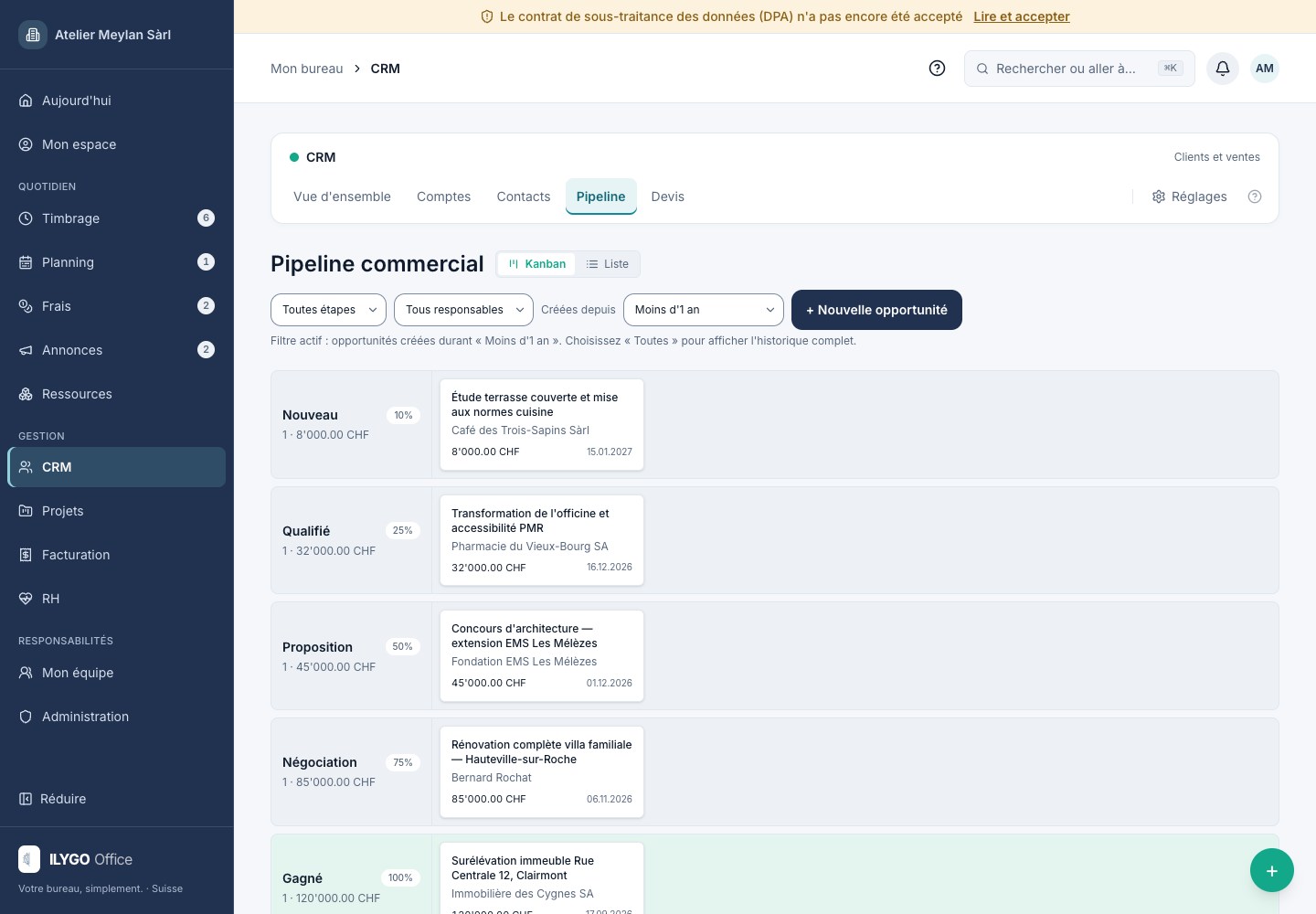Screen dimensions: 1316x914
Task: Open the Comptes tab
Action: tap(444, 197)
